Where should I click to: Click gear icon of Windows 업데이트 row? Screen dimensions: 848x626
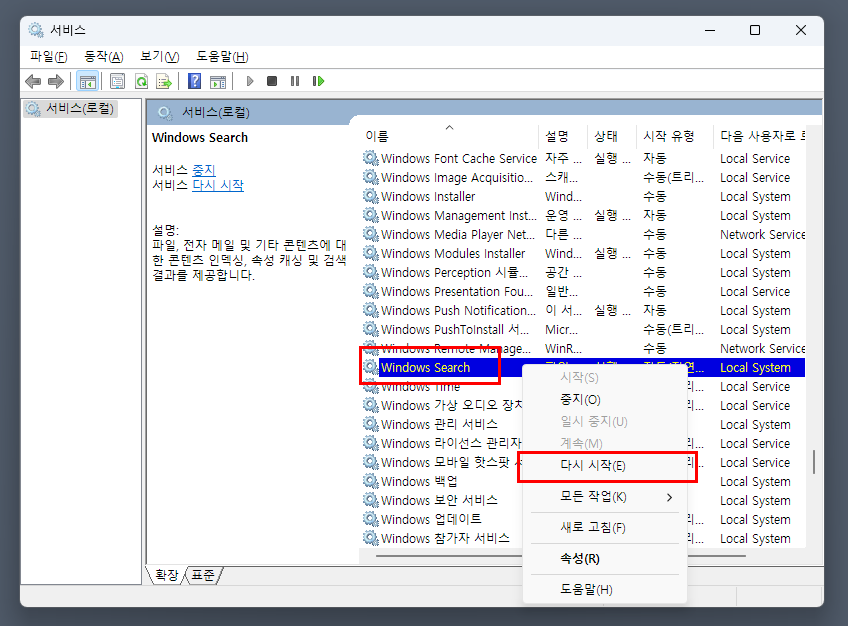tap(370, 519)
